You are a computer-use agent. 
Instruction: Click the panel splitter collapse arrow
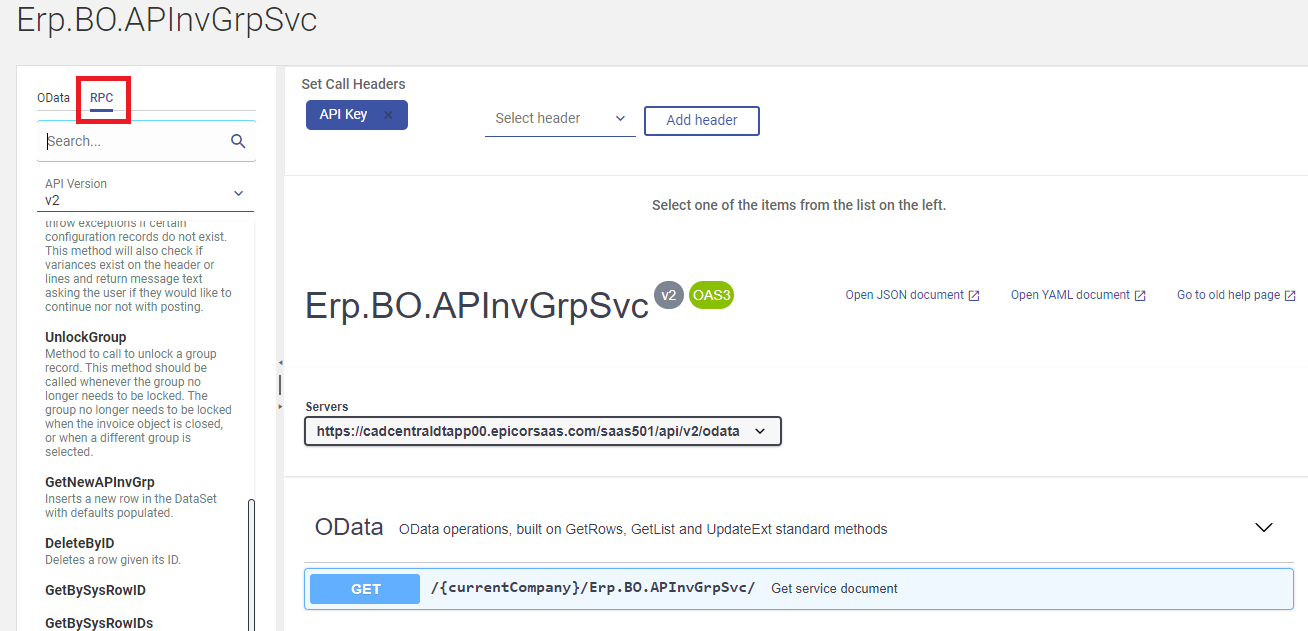coord(280,362)
